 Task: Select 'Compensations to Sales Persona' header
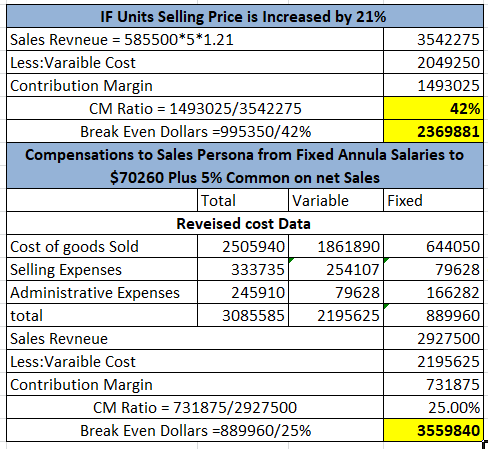245,166
